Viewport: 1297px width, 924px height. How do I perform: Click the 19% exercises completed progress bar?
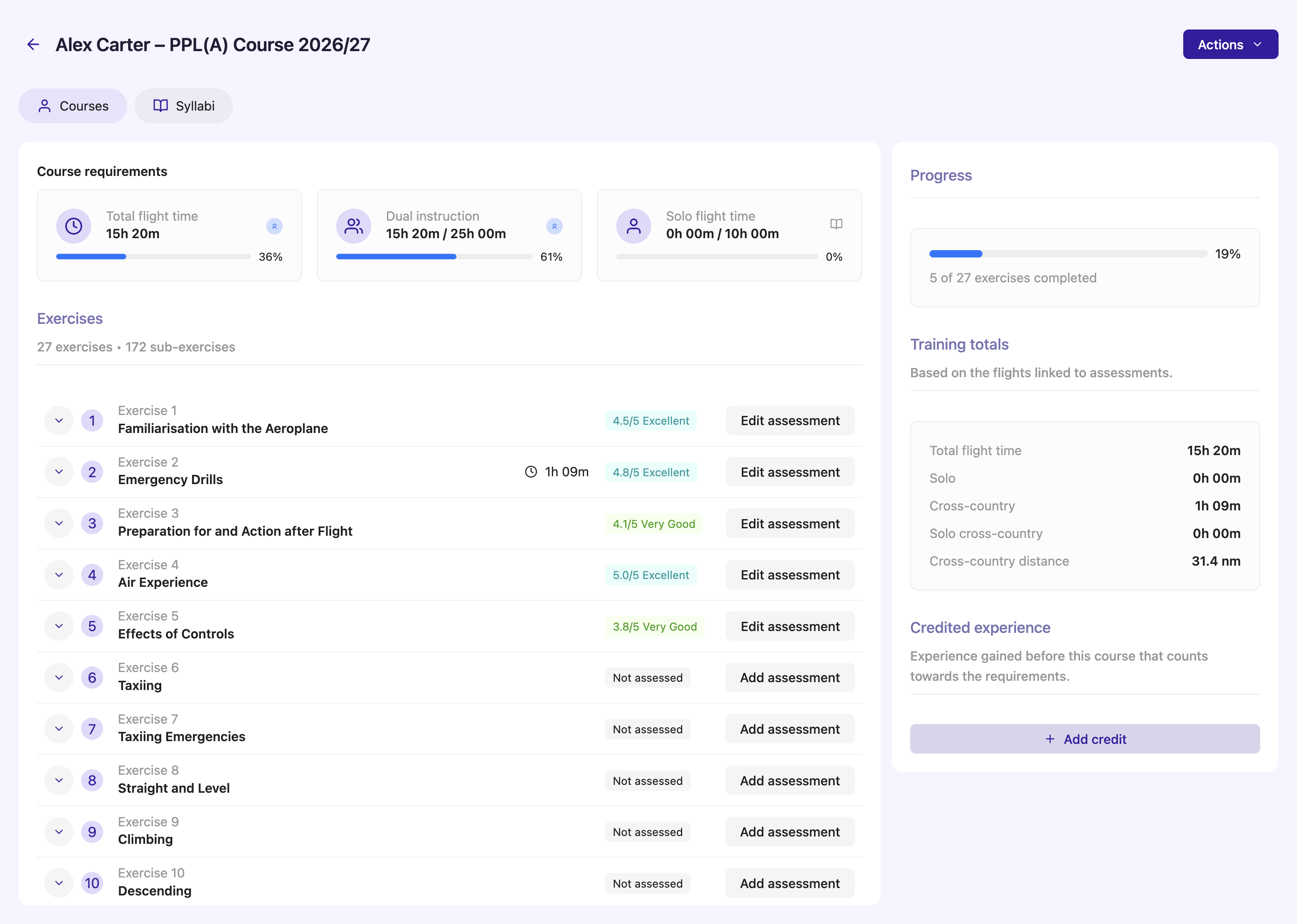click(x=1068, y=254)
